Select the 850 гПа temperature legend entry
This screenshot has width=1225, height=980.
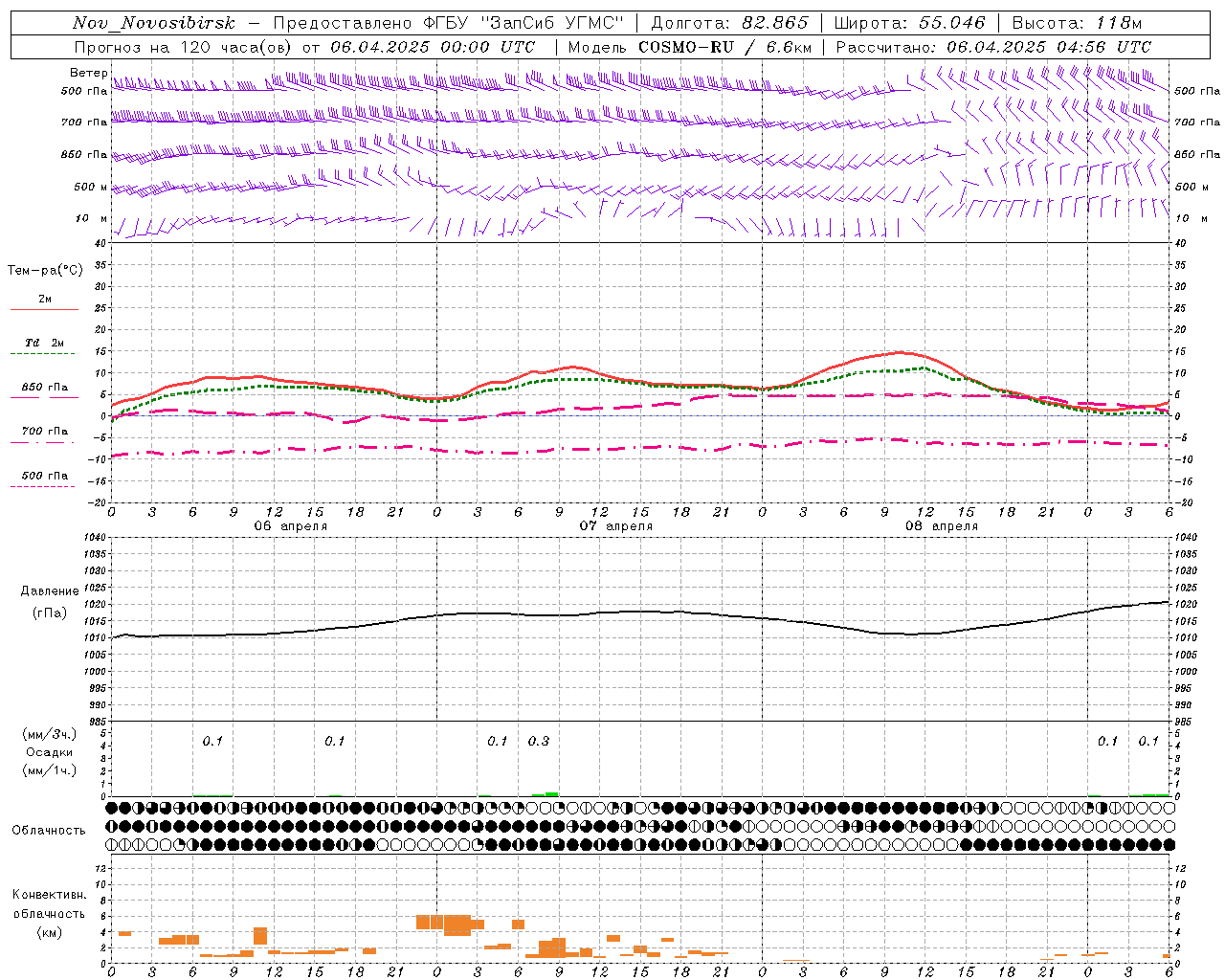click(x=44, y=388)
